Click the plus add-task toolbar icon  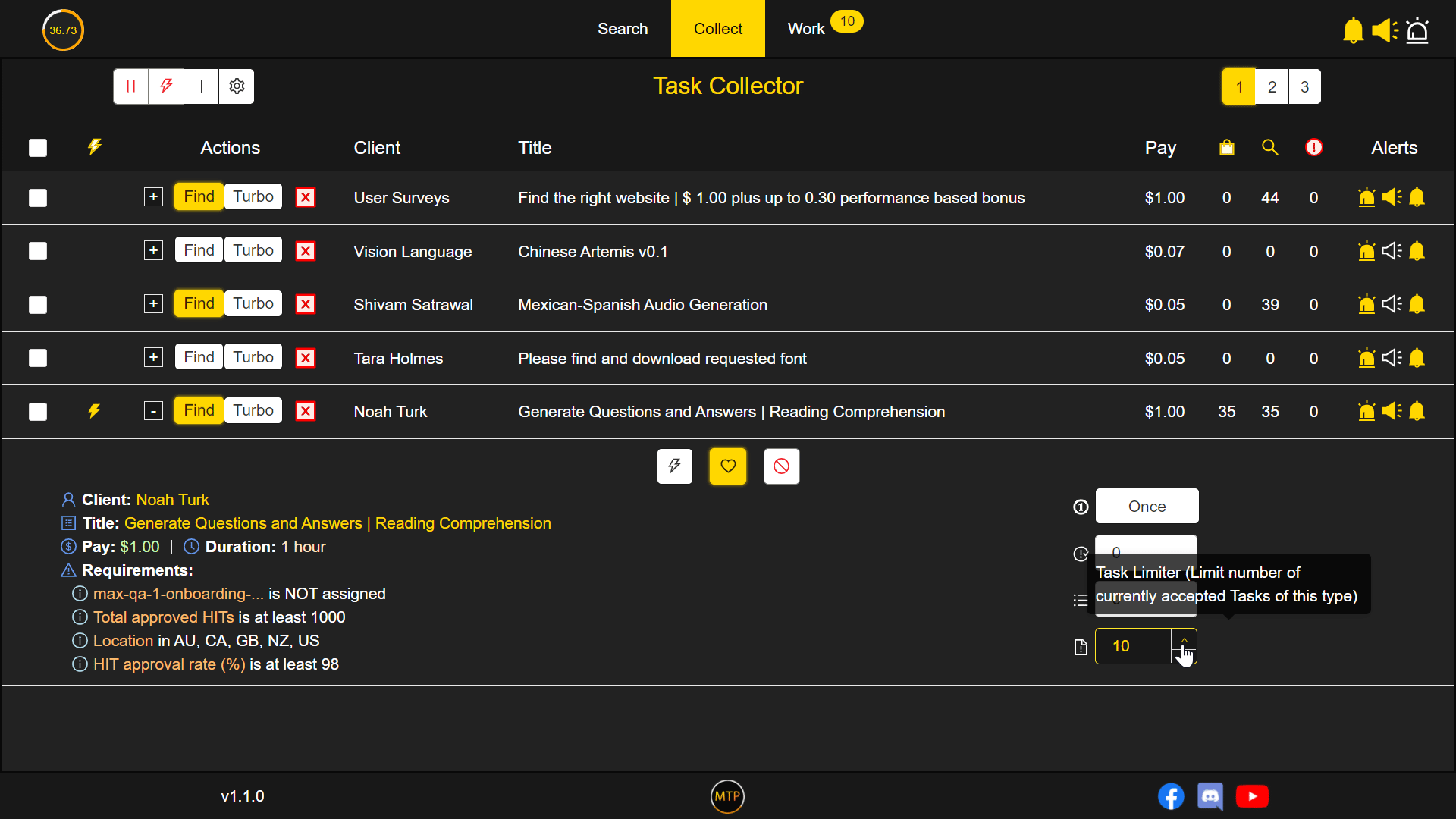coord(201,86)
